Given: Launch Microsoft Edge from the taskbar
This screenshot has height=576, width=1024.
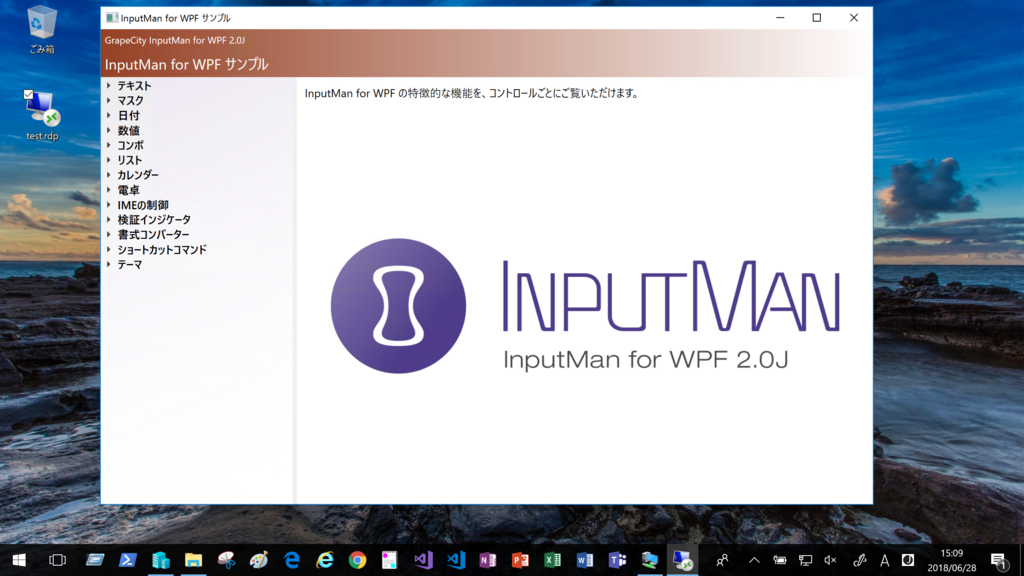Looking at the screenshot, I should point(292,560).
